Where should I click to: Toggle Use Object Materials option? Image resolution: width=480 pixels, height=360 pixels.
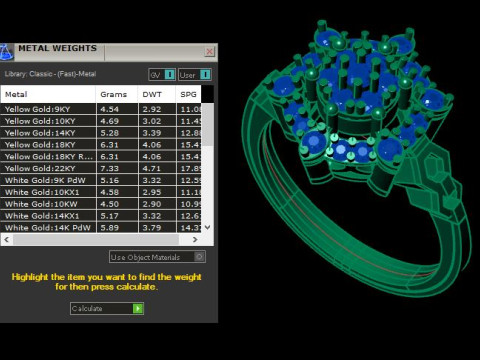pos(157,257)
